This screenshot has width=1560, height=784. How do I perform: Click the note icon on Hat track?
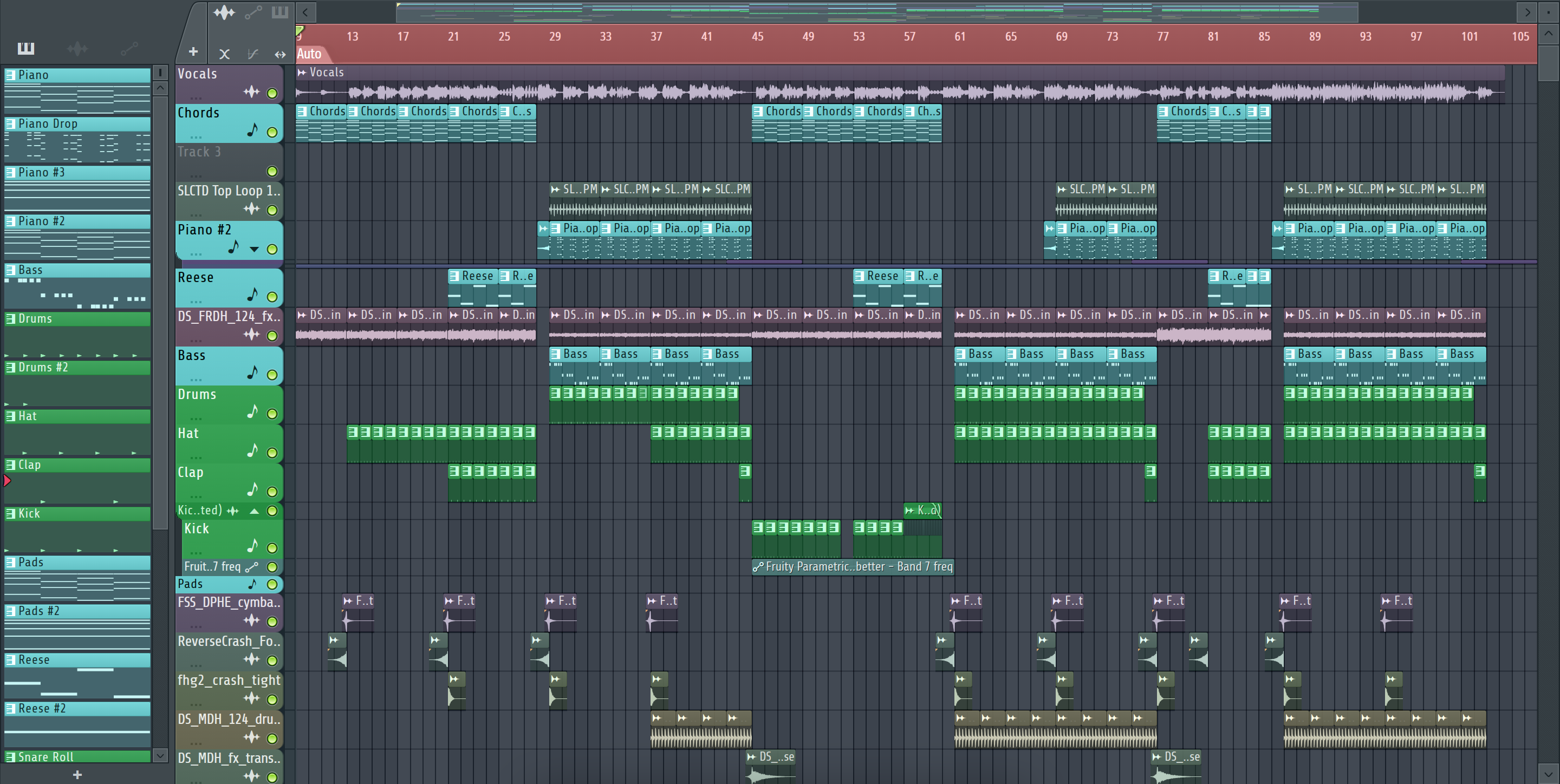pyautogui.click(x=252, y=451)
